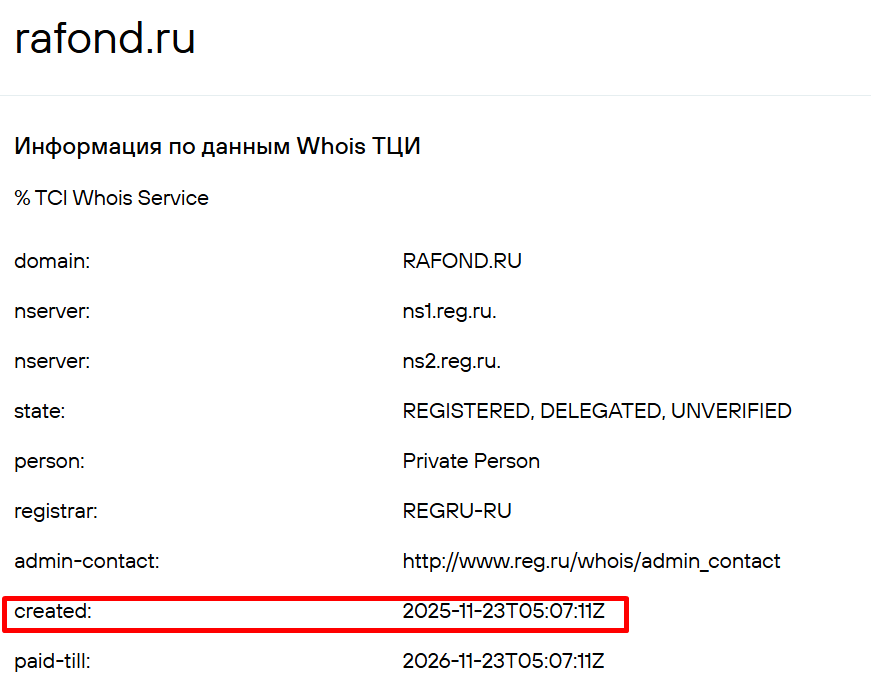Click the ns2.reg.ru. nameserver value

point(451,361)
